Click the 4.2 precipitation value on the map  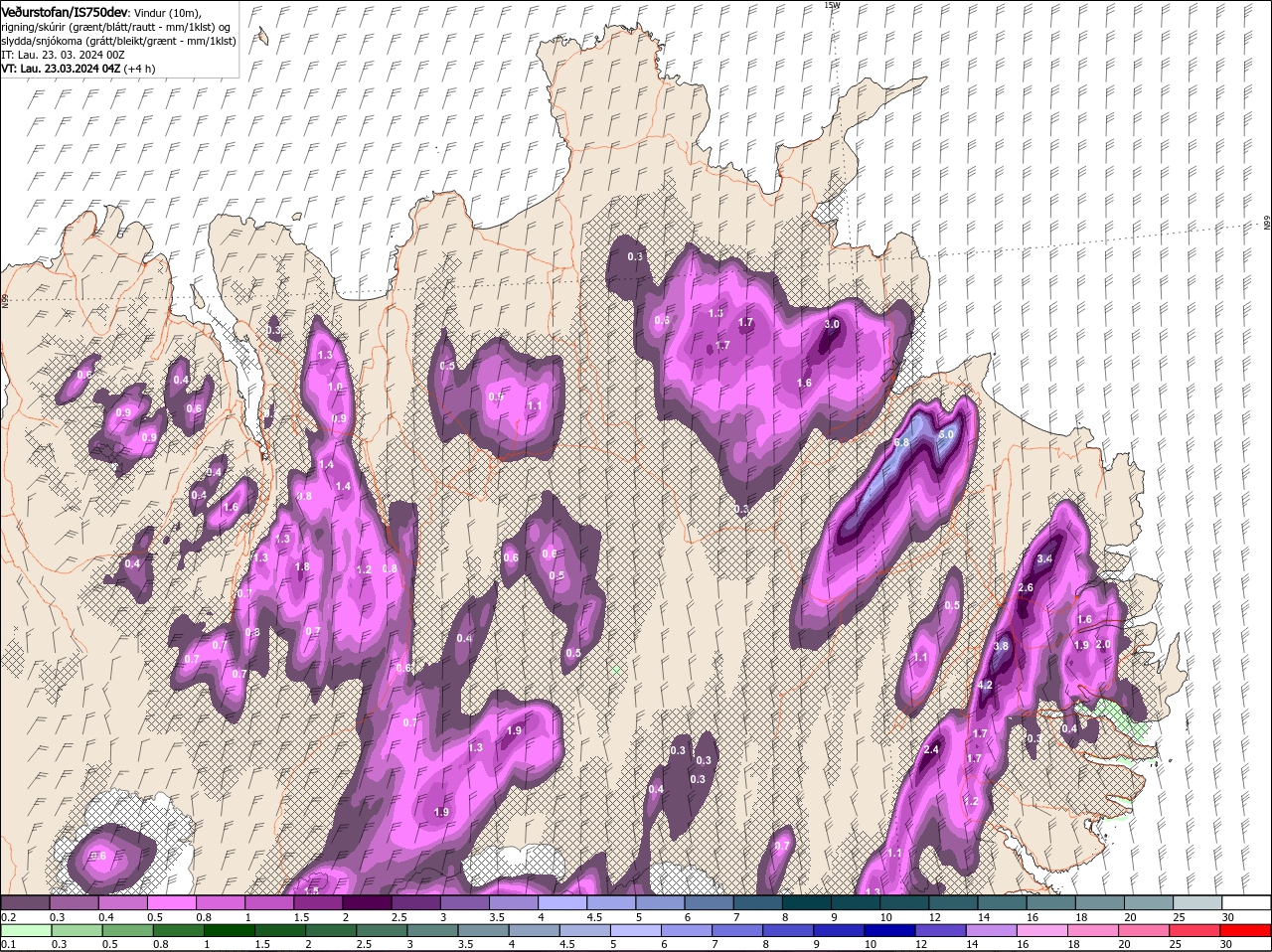click(986, 686)
